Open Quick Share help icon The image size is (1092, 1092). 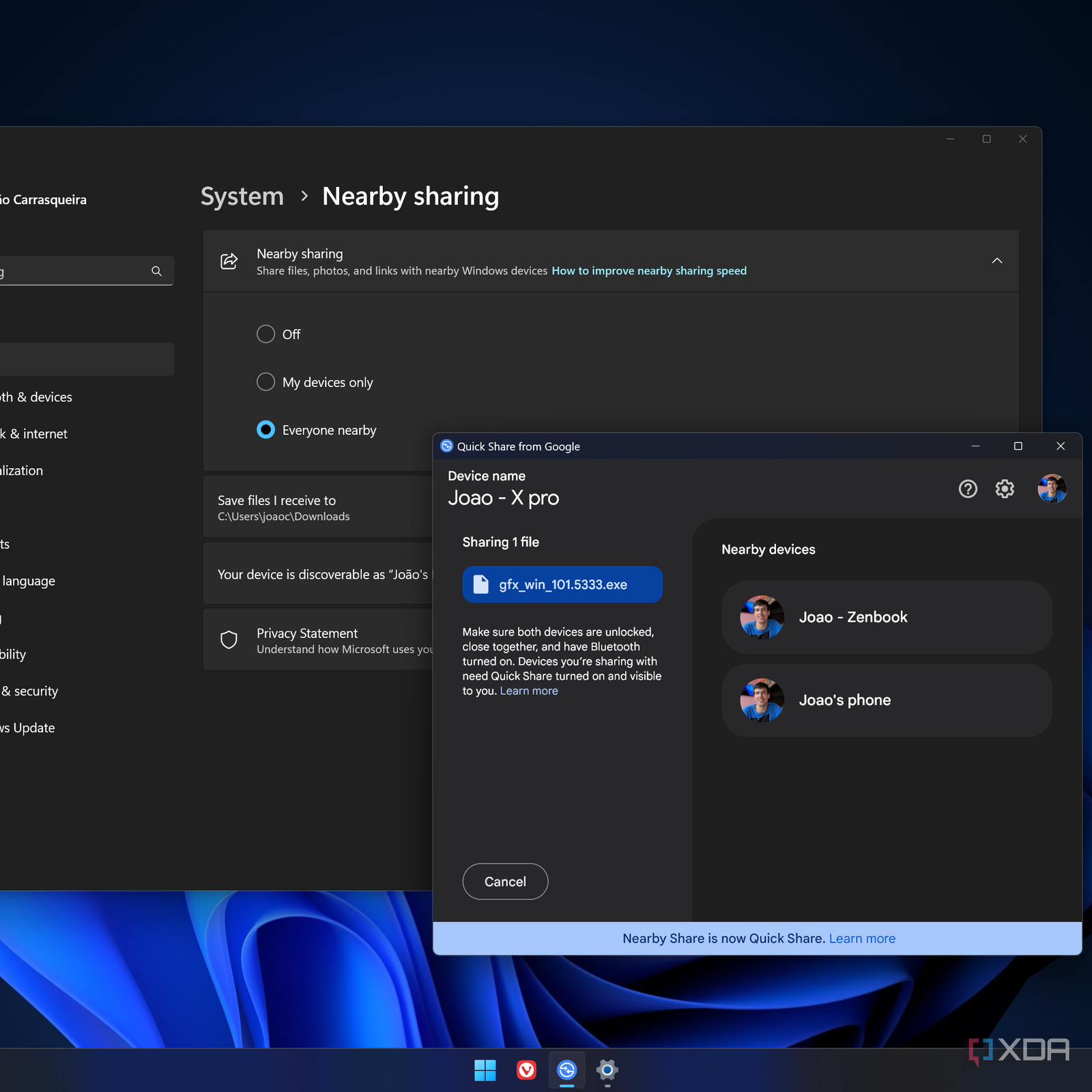click(x=967, y=489)
